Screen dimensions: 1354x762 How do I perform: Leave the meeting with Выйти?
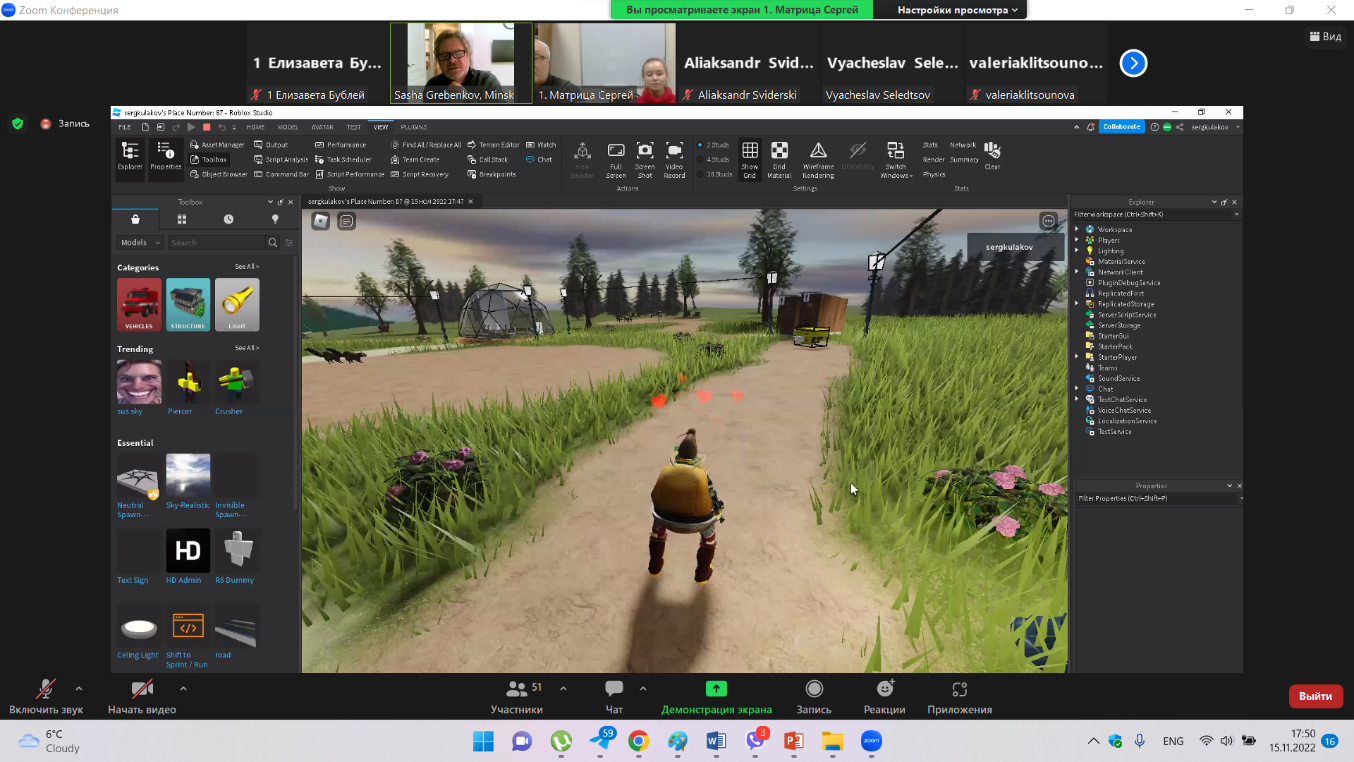click(1316, 696)
